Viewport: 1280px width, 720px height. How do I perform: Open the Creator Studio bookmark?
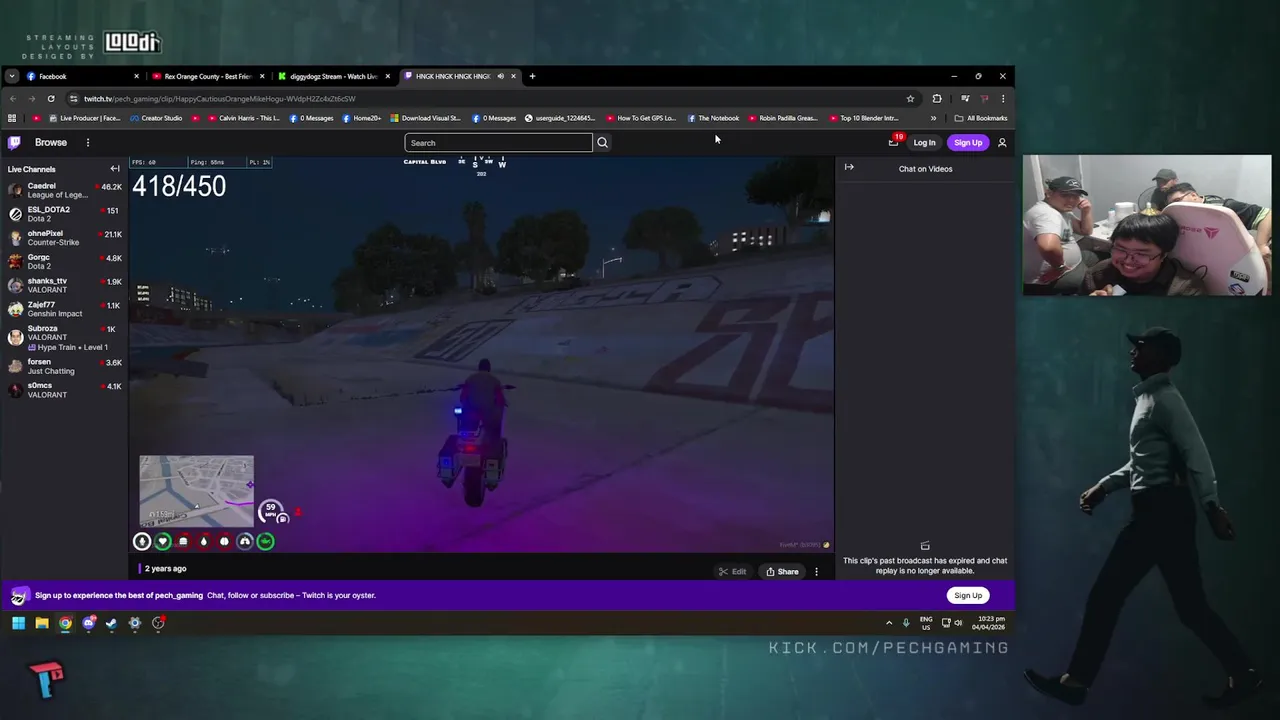155,118
